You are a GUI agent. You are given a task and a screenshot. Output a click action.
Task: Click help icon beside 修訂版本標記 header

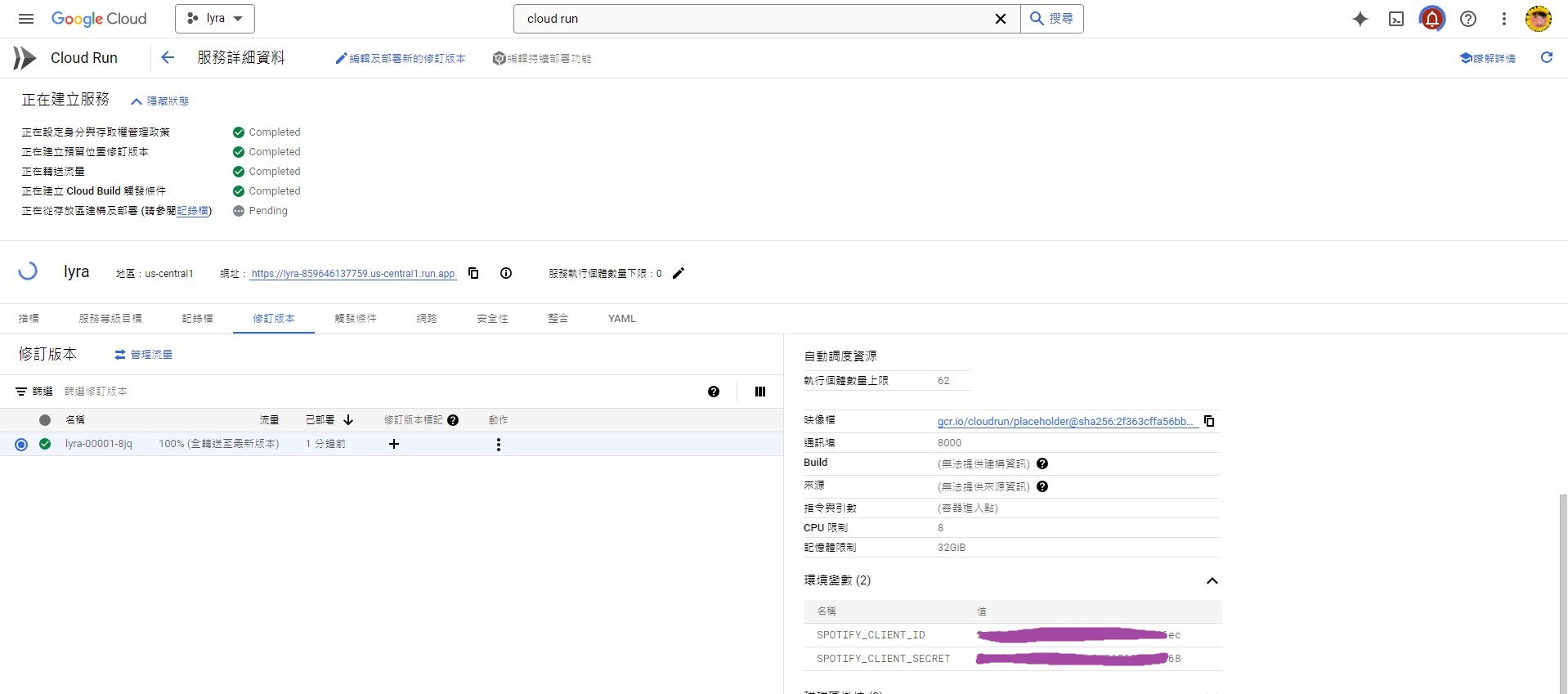click(453, 420)
